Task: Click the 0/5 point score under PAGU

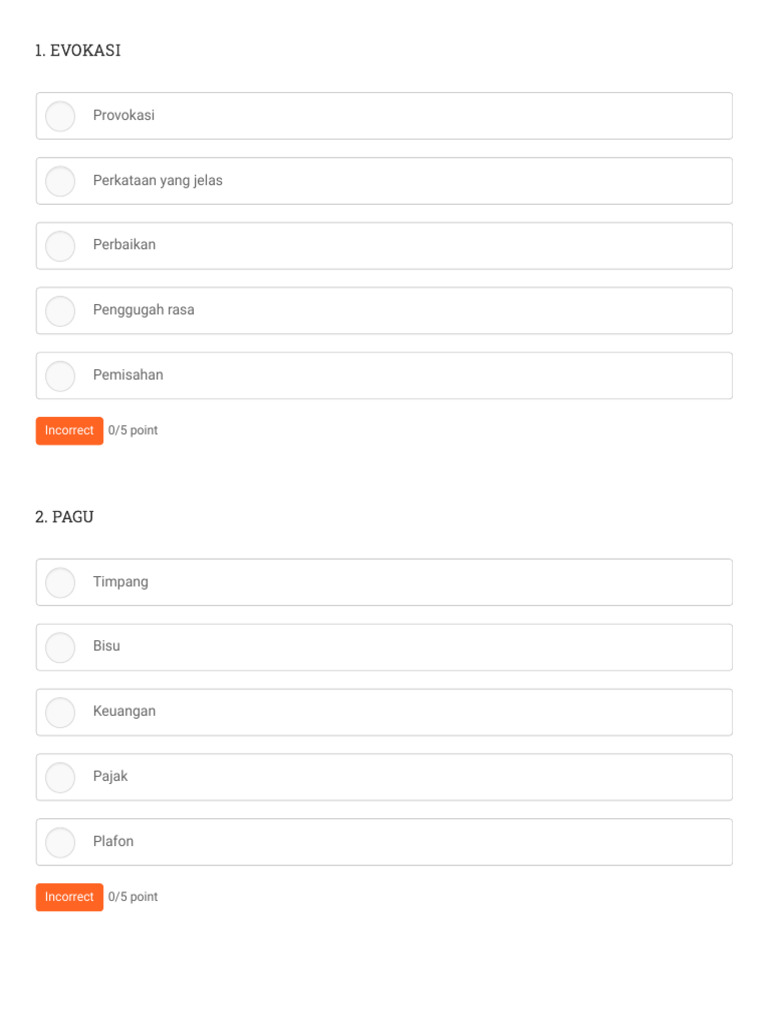Action: tap(133, 897)
